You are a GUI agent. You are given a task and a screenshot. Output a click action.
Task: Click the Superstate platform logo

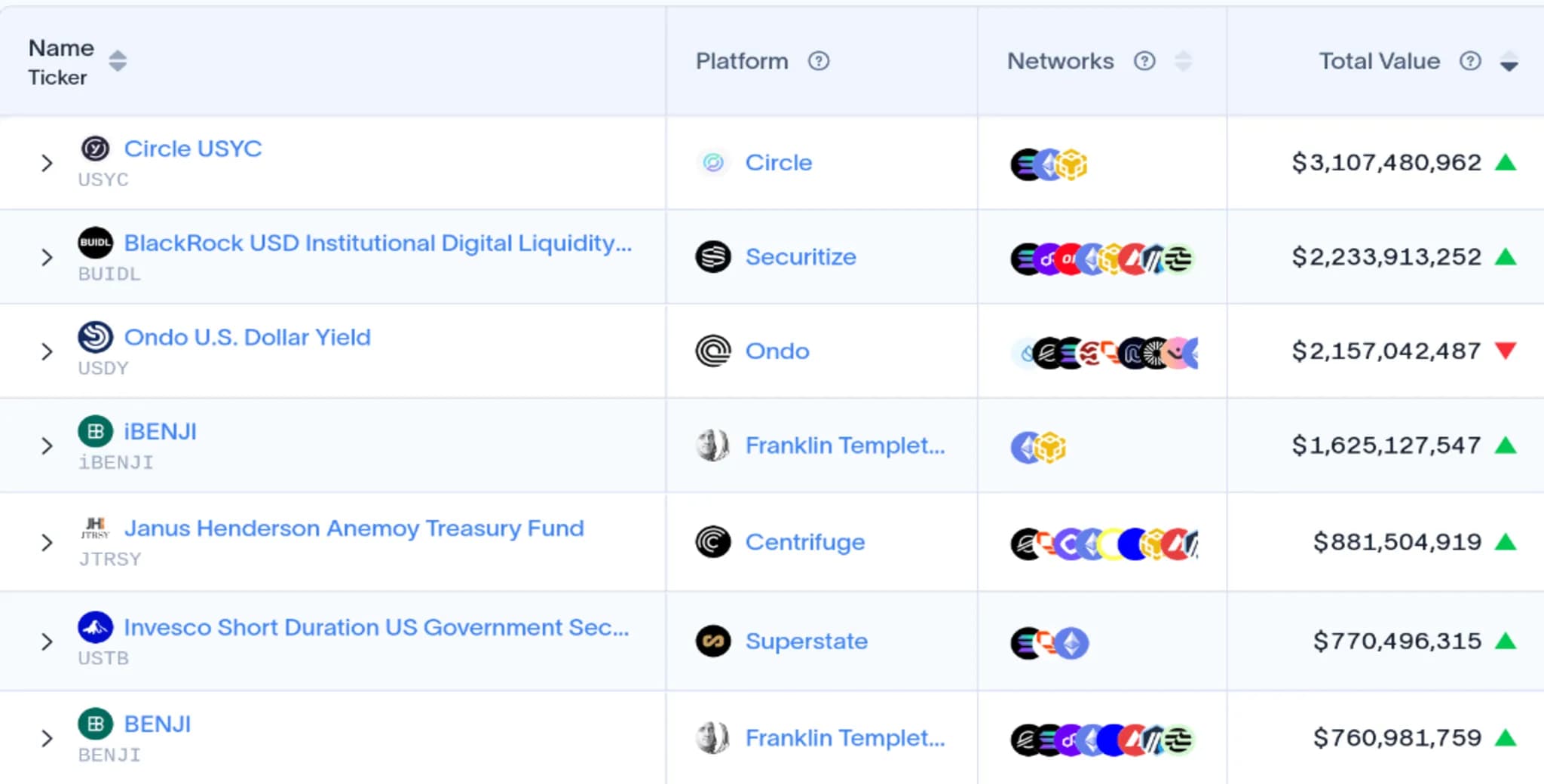pos(713,642)
